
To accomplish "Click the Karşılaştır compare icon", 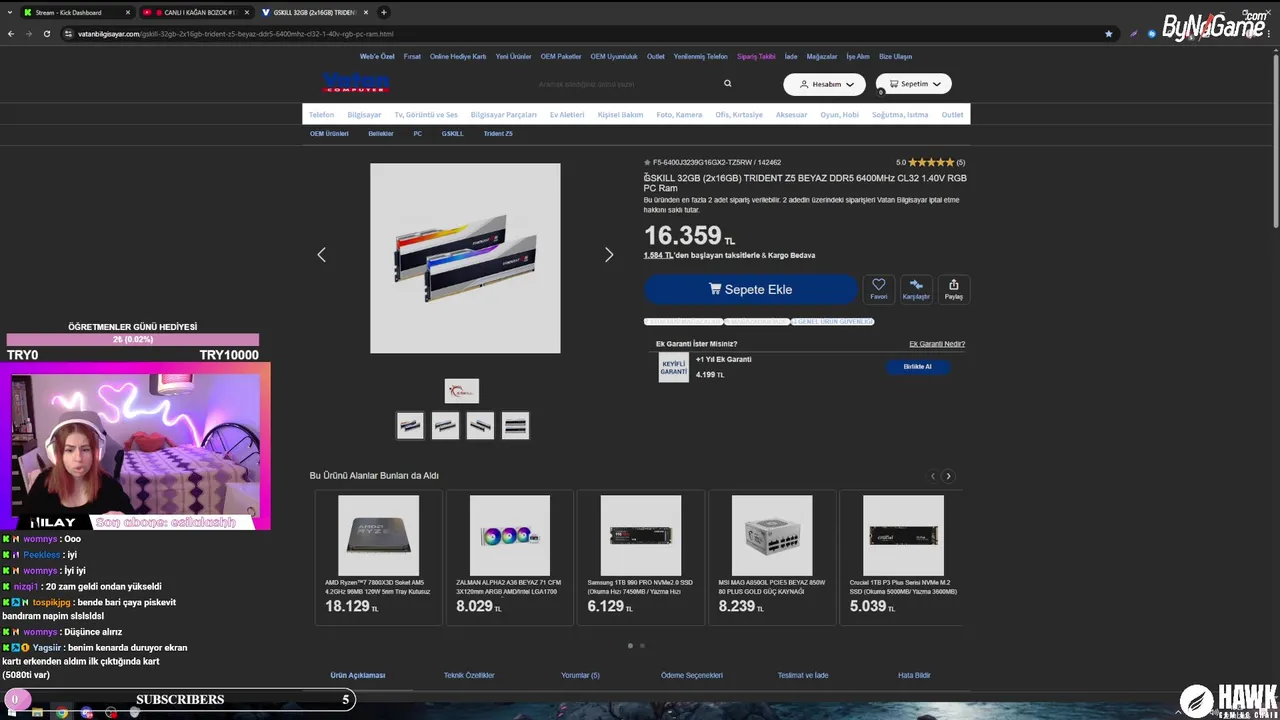I will [916, 289].
